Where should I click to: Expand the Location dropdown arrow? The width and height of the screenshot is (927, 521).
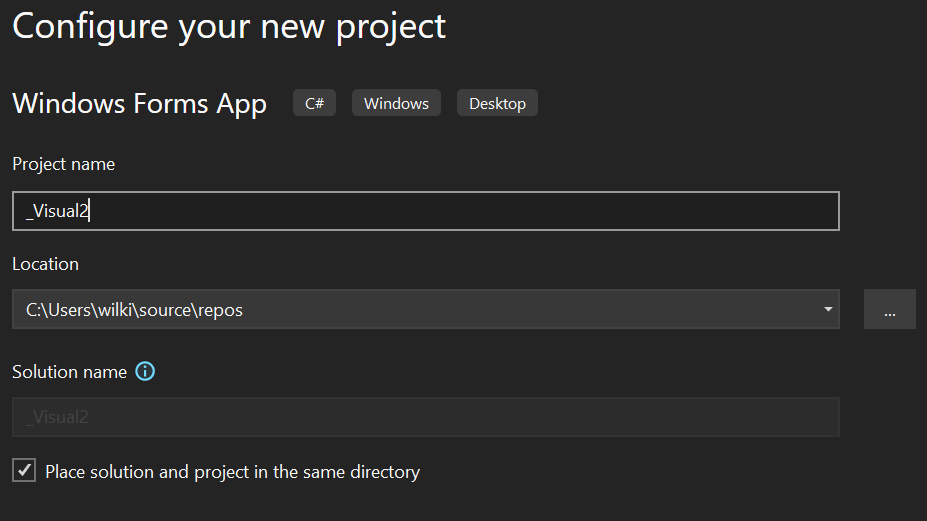click(828, 309)
